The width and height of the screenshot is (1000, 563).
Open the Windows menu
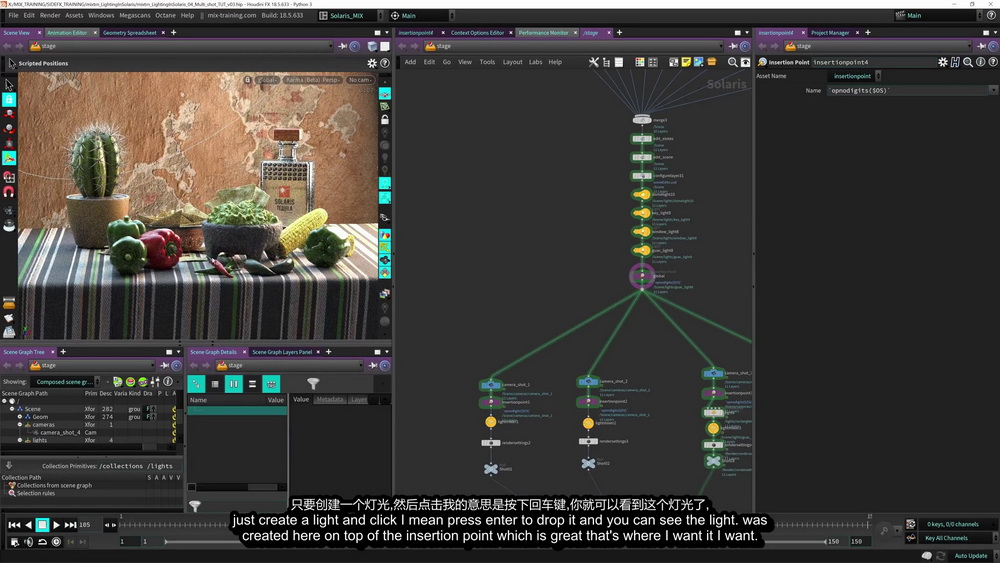pos(101,15)
